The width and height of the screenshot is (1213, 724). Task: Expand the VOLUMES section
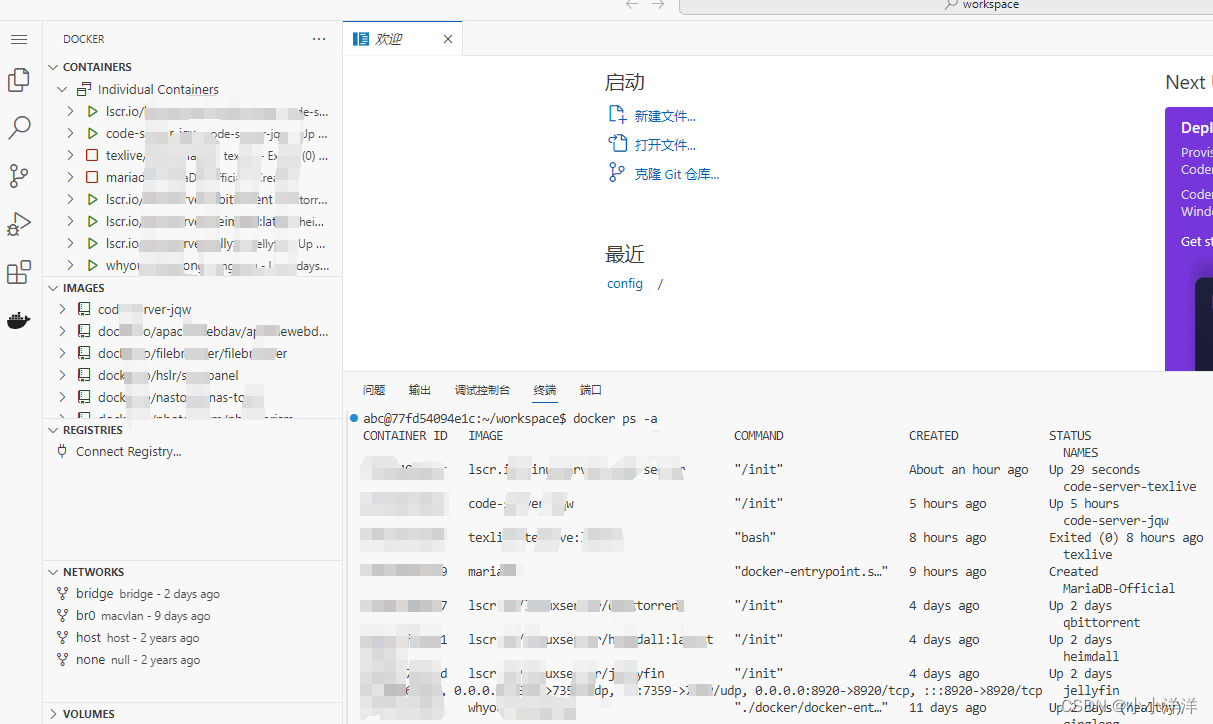(x=53, y=713)
